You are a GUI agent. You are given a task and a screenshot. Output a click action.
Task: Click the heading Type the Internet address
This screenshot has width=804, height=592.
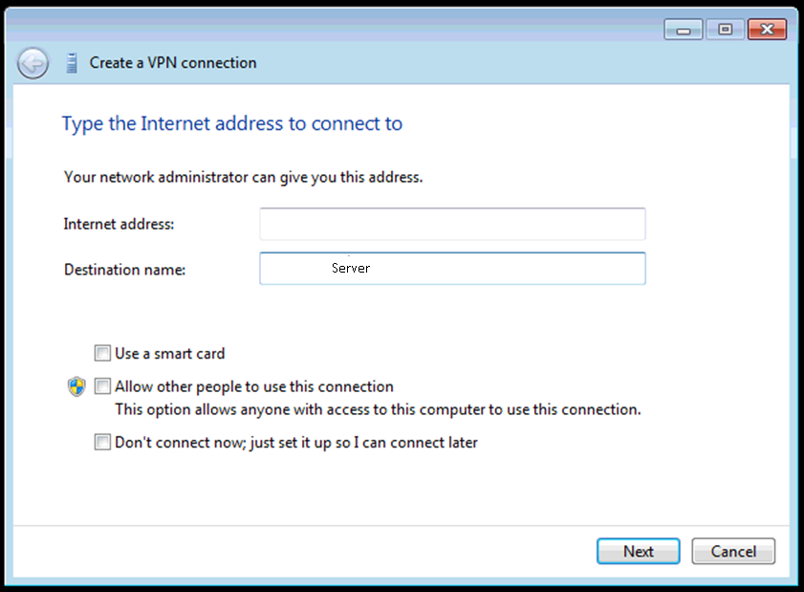click(232, 124)
